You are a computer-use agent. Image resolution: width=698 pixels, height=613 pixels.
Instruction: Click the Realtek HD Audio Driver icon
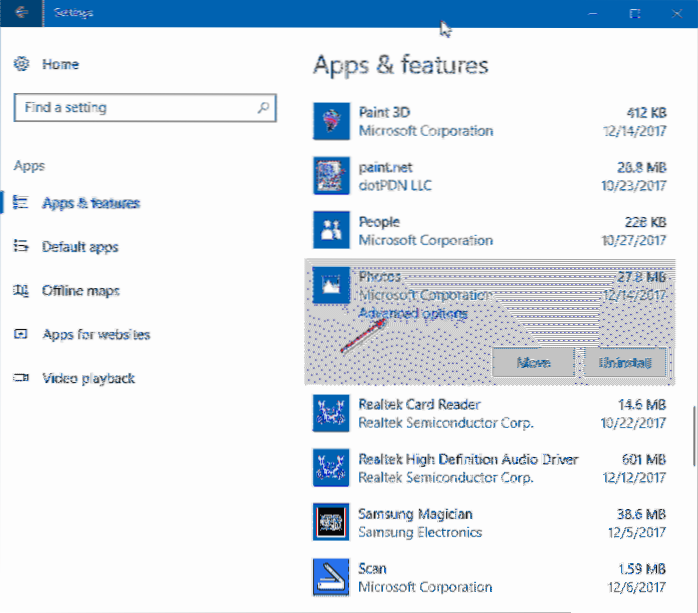pos(331,468)
